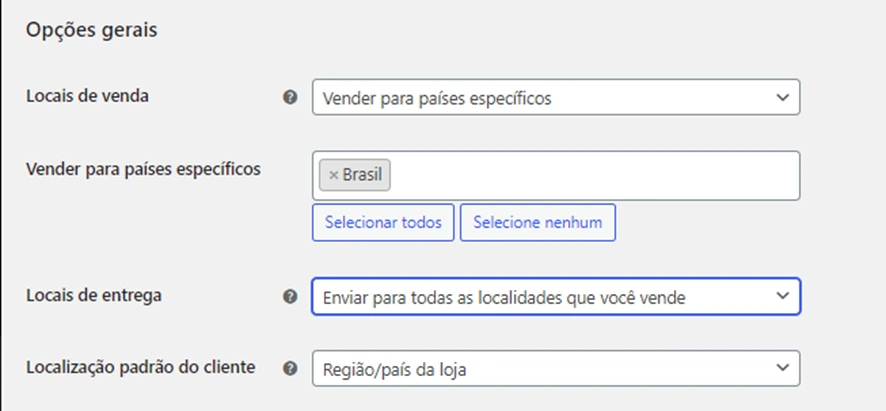
Task: Click the Opções gerais heading
Action: pyautogui.click(x=92, y=31)
